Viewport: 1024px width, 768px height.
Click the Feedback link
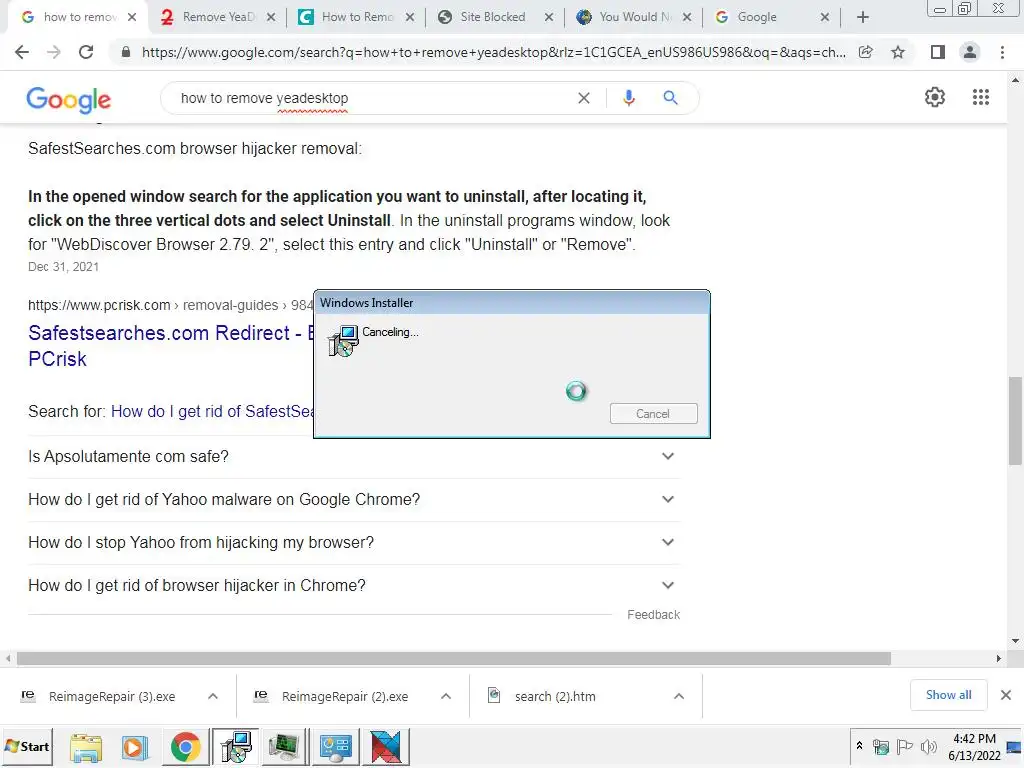[653, 615]
